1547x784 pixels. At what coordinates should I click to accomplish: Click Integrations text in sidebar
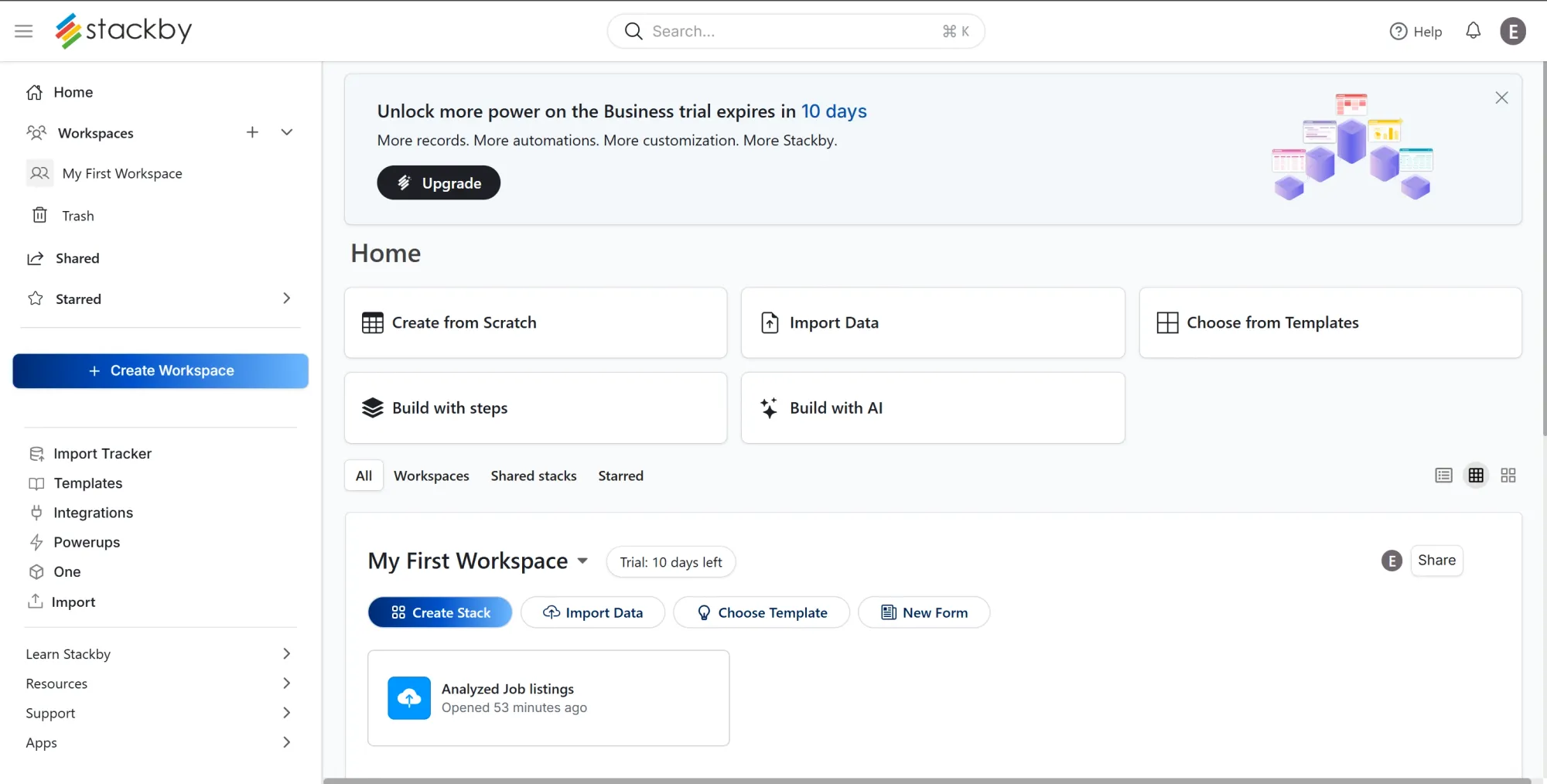pyautogui.click(x=93, y=513)
